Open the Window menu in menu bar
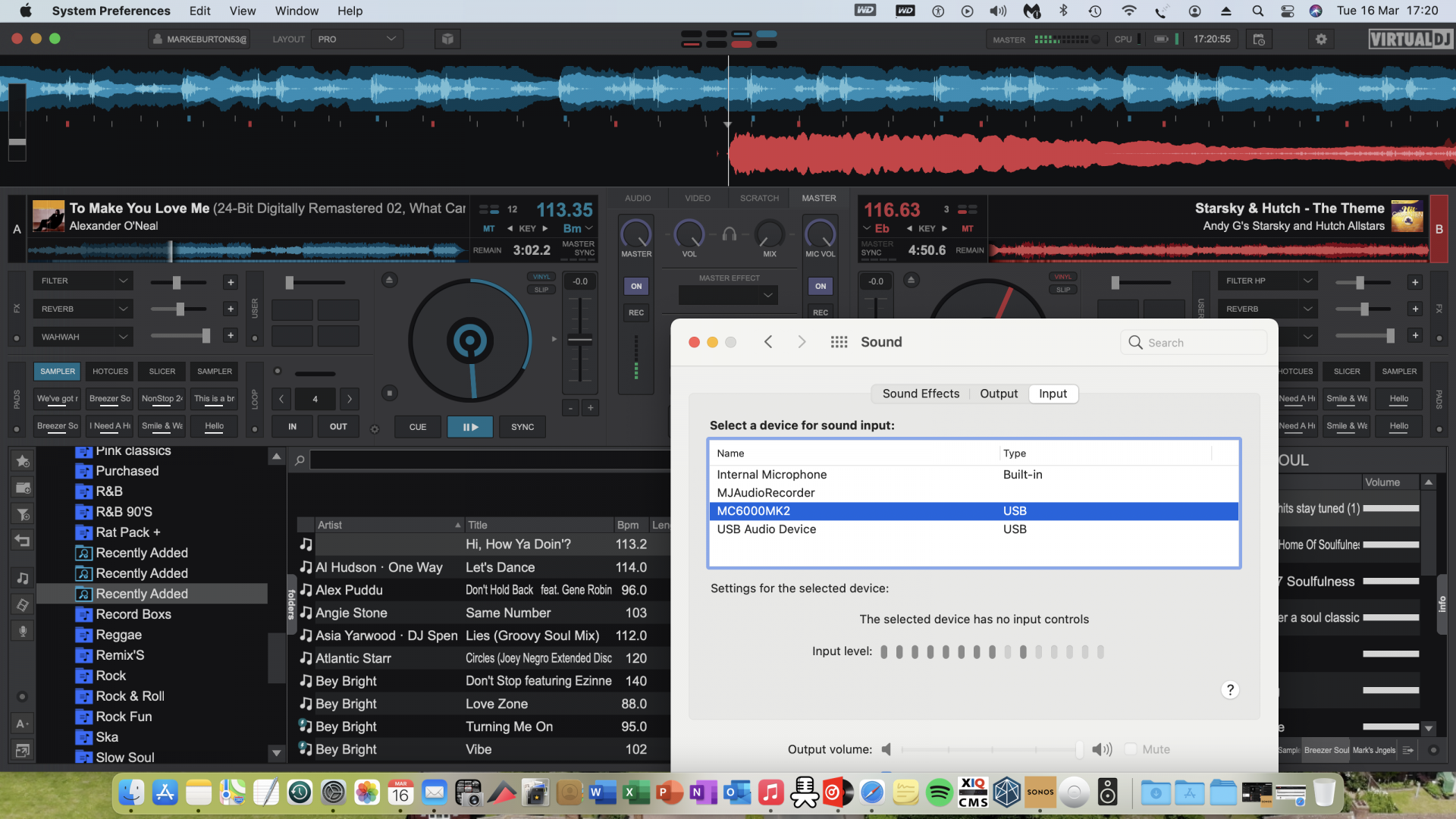1456x819 pixels. tap(297, 11)
